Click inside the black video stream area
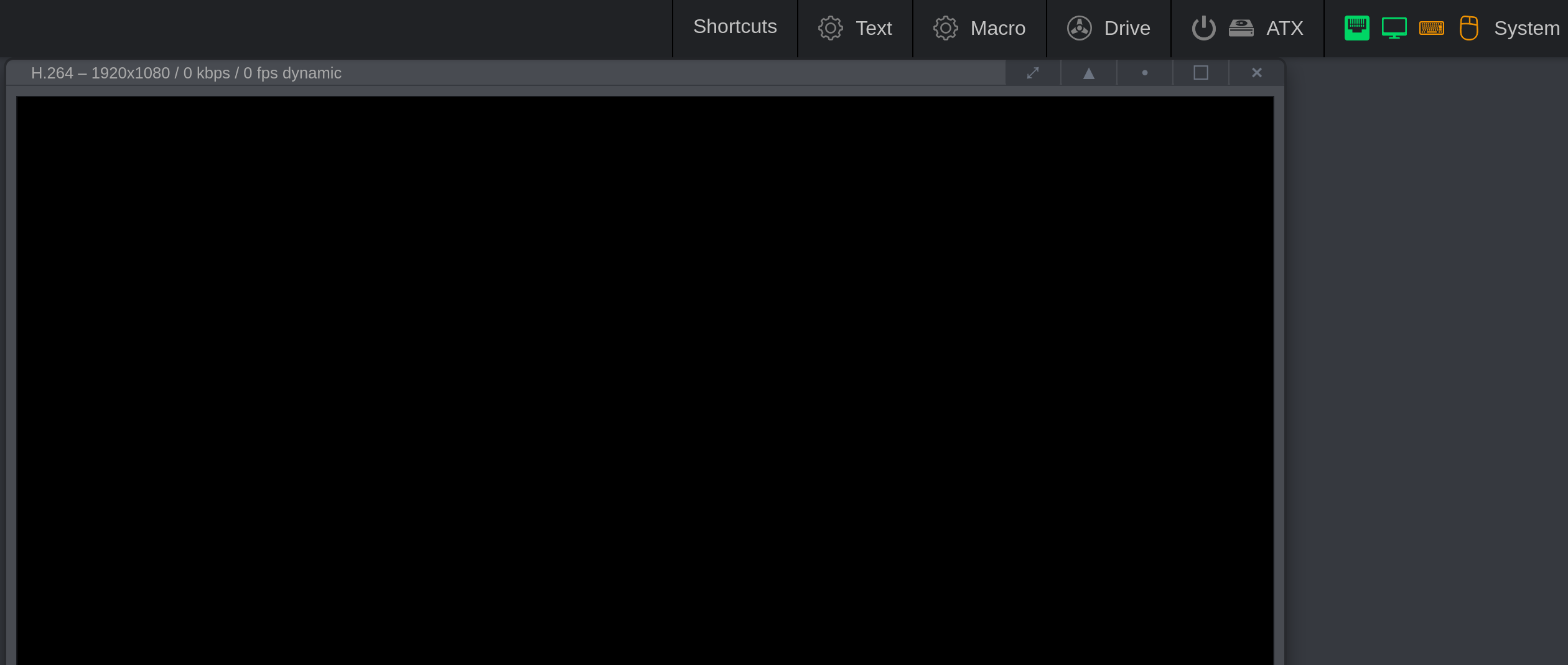The width and height of the screenshot is (1568, 665). (645, 380)
